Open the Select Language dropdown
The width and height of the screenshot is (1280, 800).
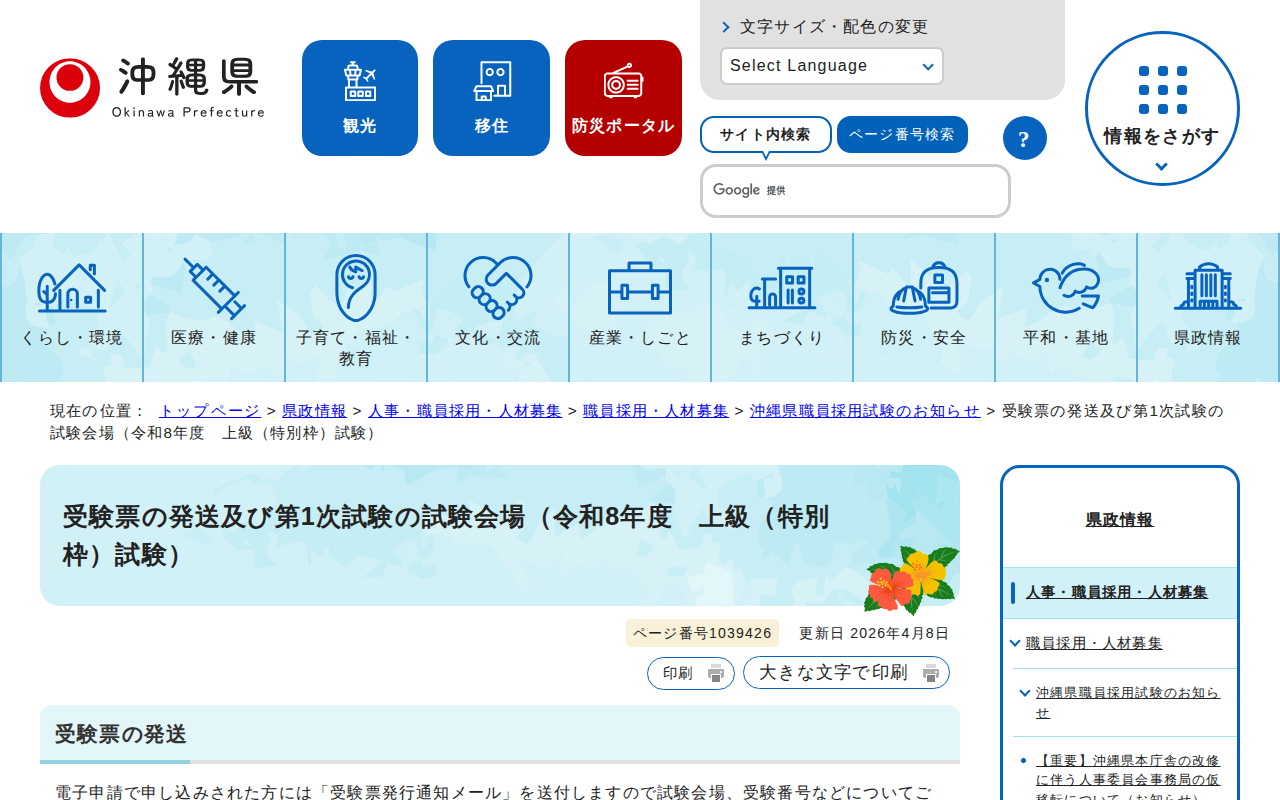[x=832, y=66]
